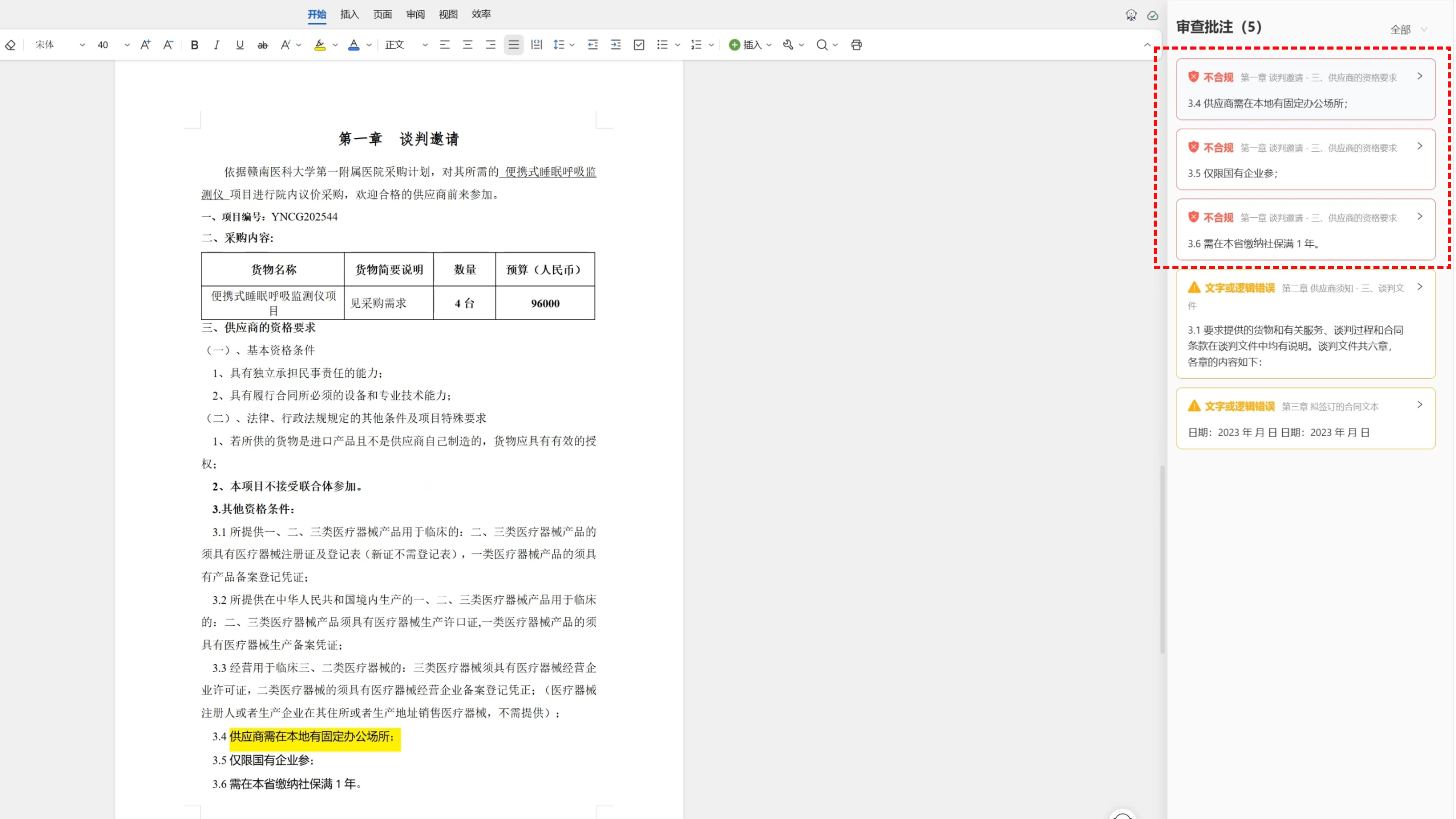The width and height of the screenshot is (1456, 819).
Task: Open the paragraph style dropdown 正文
Action: [x=406, y=45]
